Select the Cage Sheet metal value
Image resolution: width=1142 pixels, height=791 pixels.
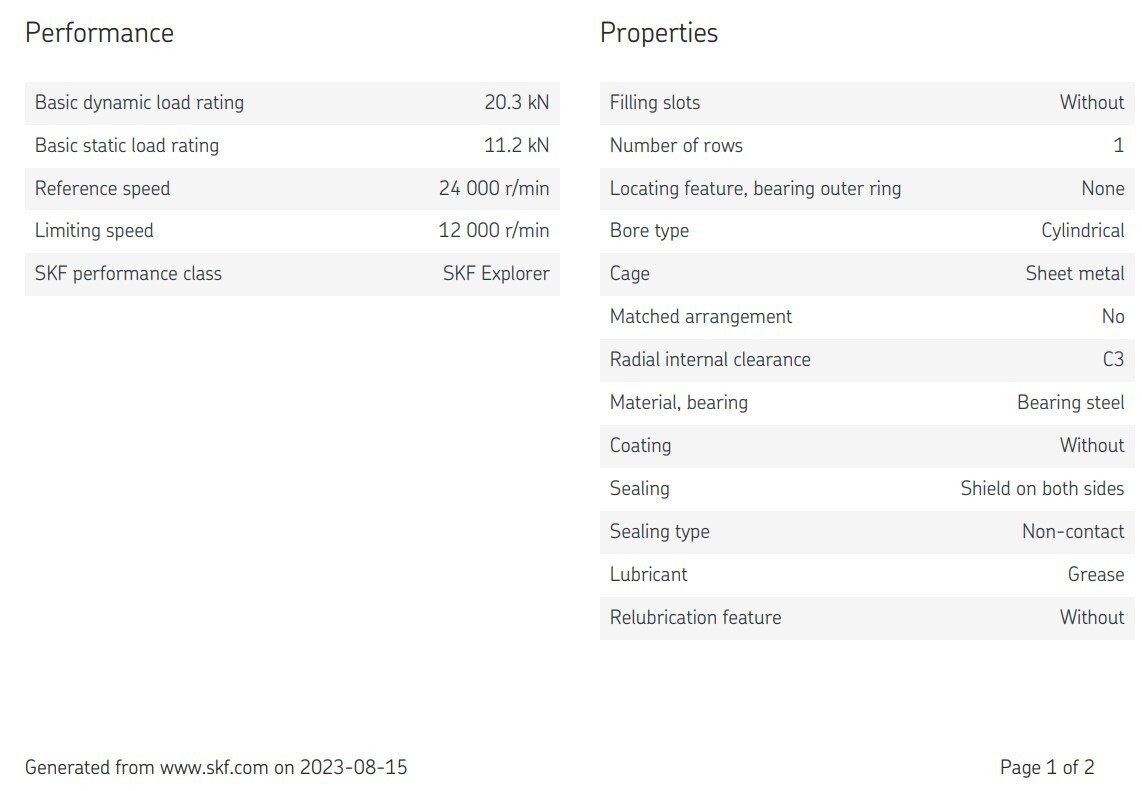coord(1074,274)
